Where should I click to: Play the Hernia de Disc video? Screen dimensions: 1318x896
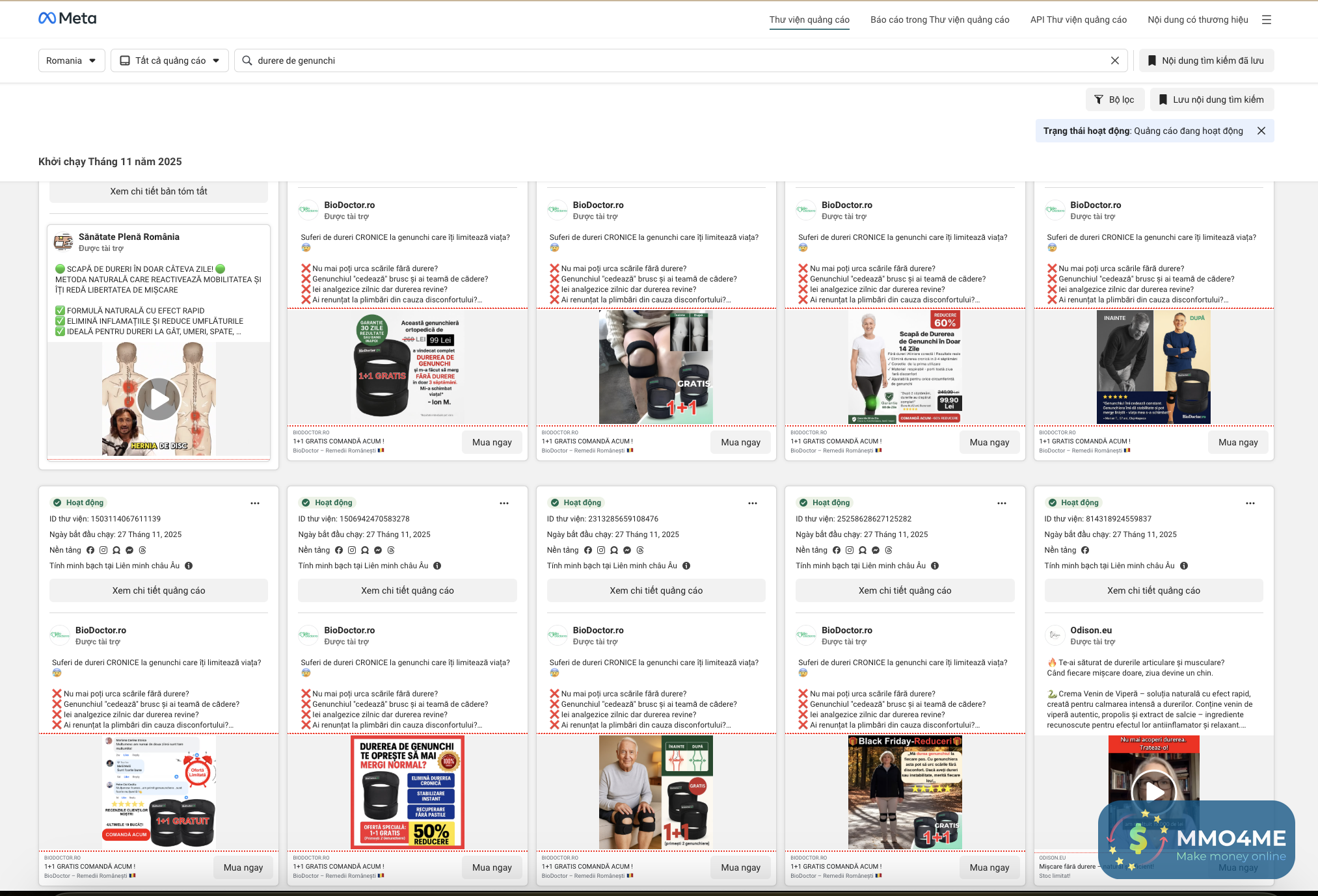pos(159,399)
